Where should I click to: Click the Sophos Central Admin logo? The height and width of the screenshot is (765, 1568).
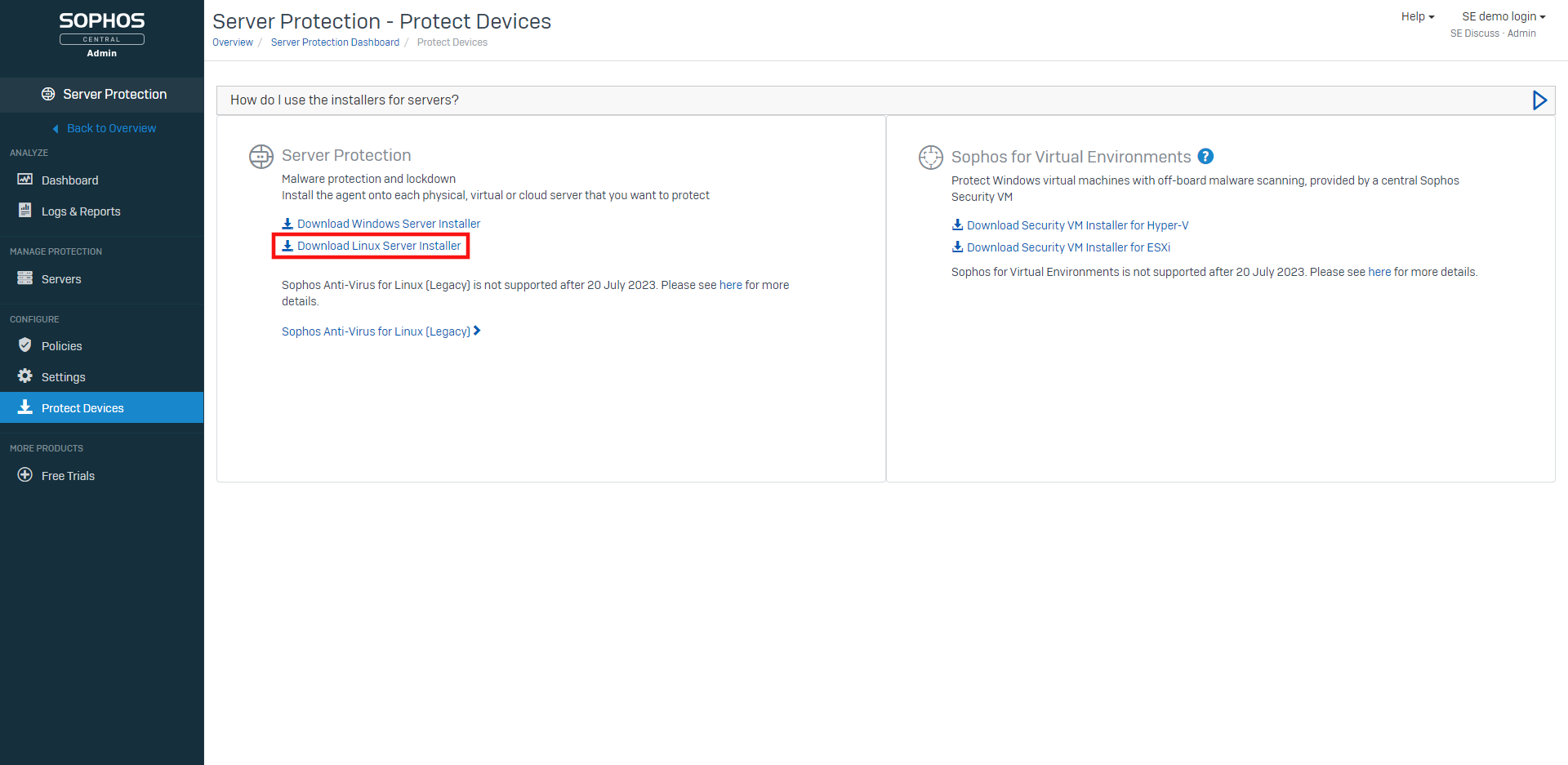pyautogui.click(x=102, y=34)
